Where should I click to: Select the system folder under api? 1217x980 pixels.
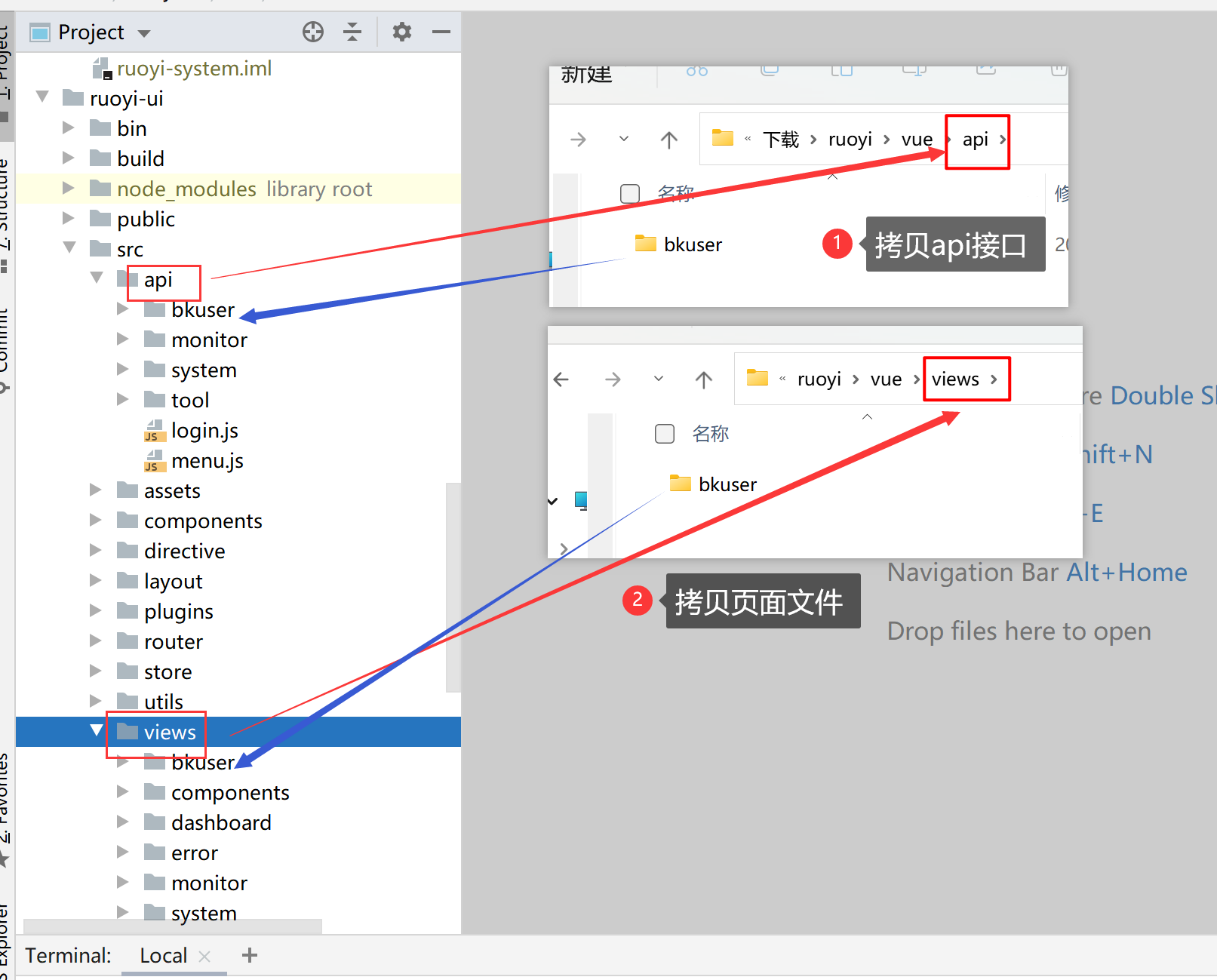204,370
